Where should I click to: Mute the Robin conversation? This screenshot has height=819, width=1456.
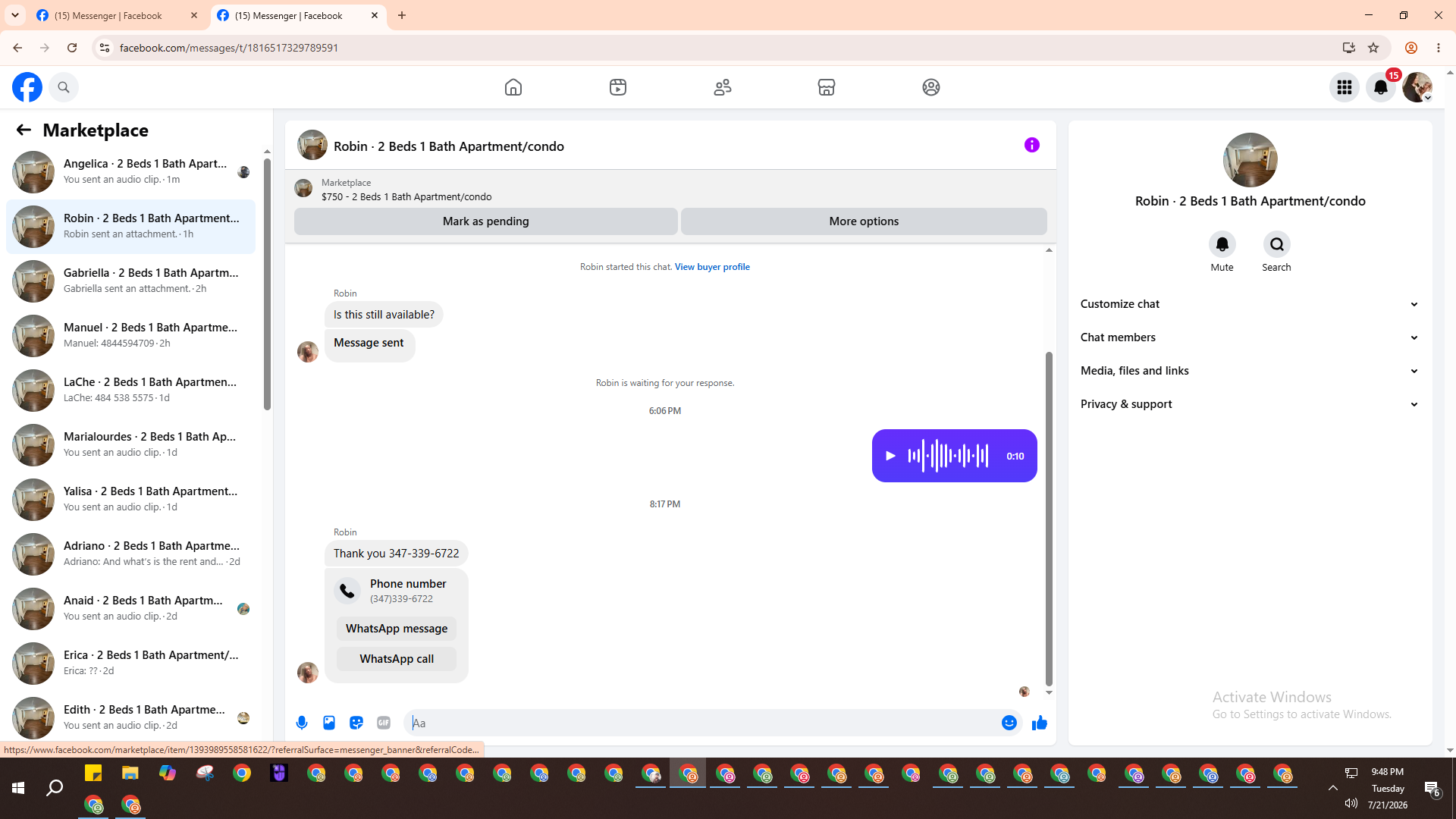click(x=1222, y=244)
